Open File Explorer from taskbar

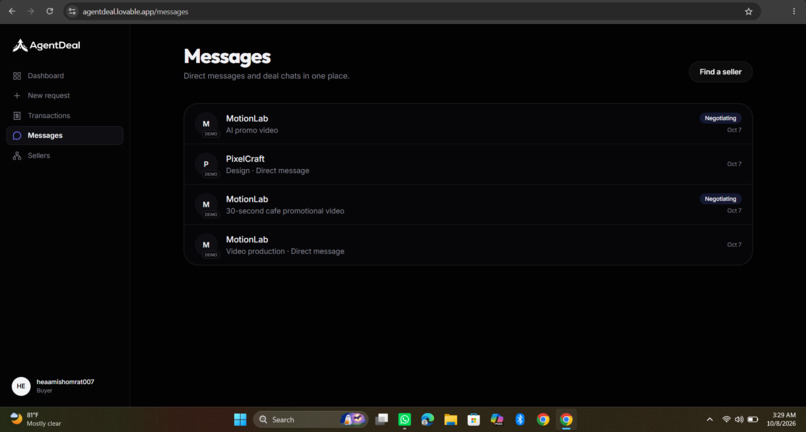[x=451, y=420]
